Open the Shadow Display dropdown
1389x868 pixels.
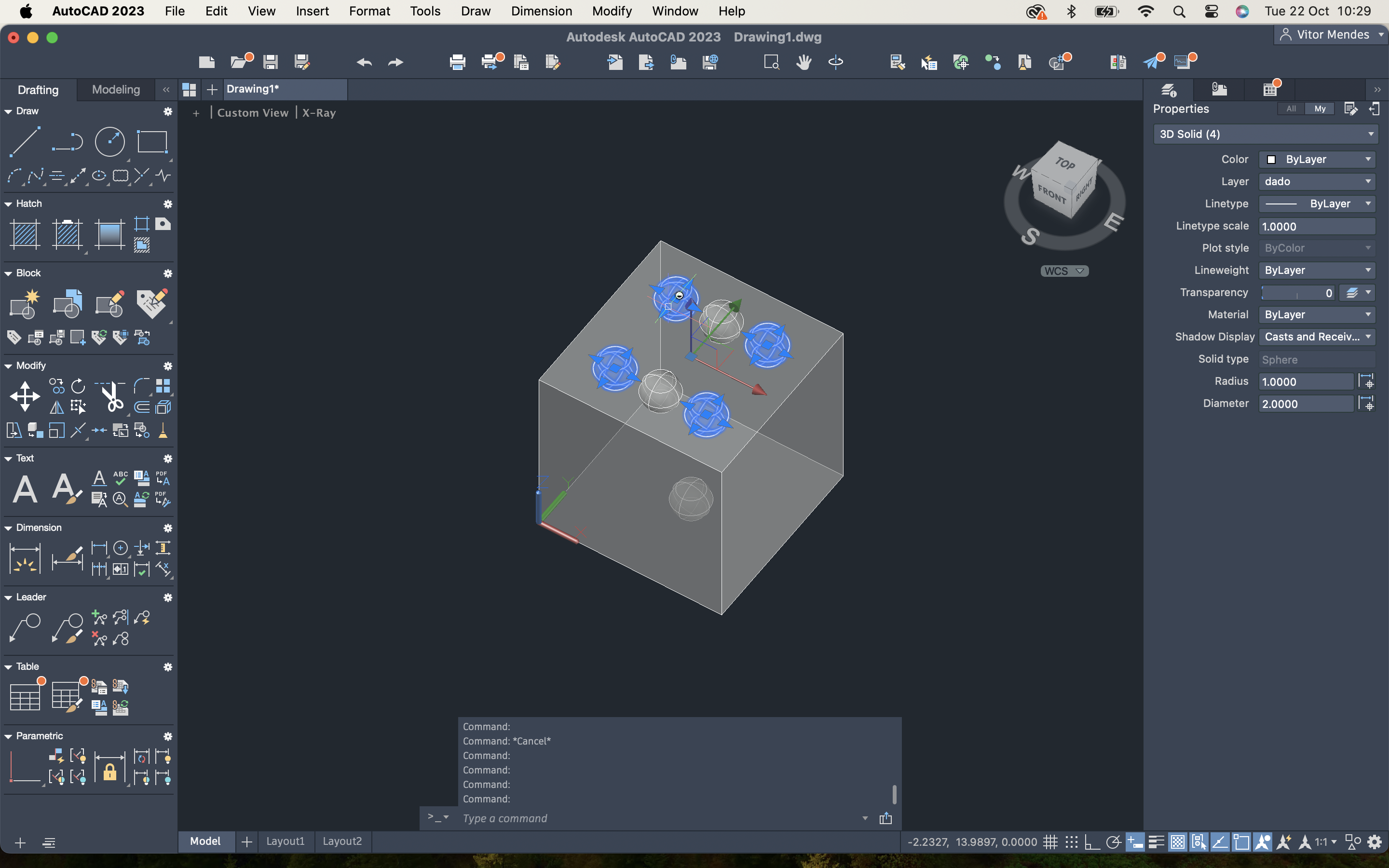point(1317,337)
